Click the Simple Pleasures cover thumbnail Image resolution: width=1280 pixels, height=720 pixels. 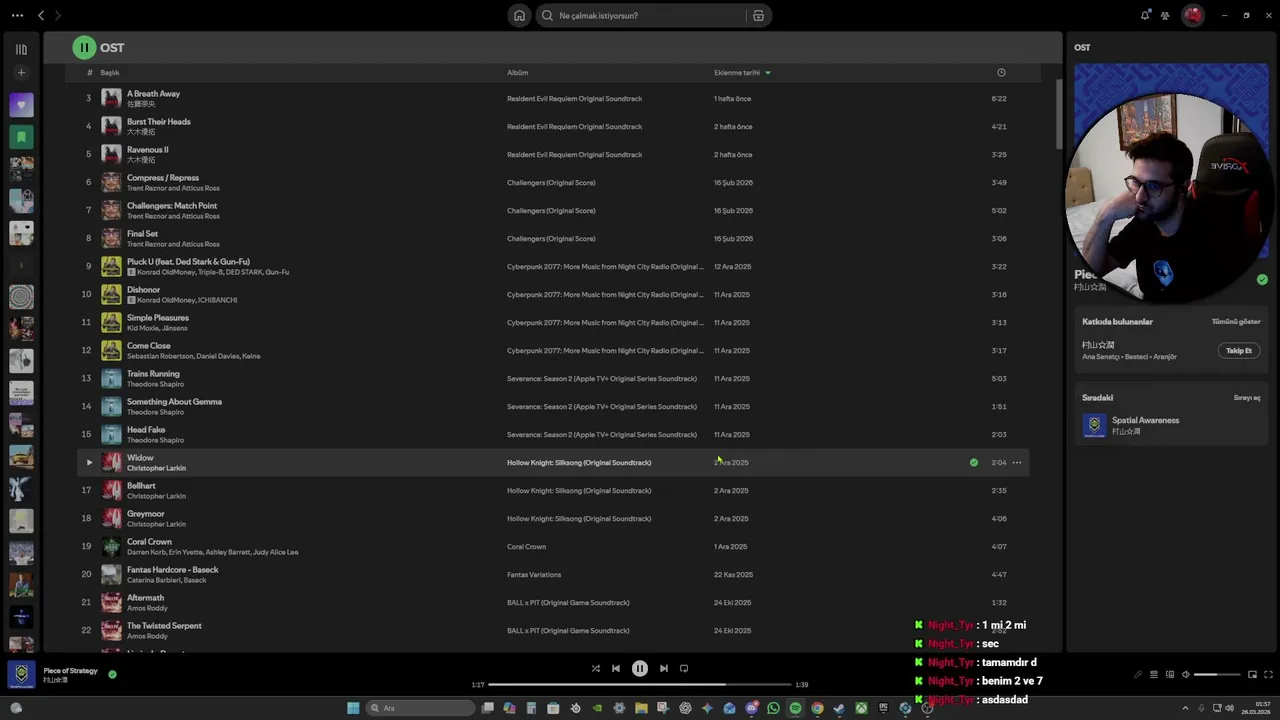[111, 322]
